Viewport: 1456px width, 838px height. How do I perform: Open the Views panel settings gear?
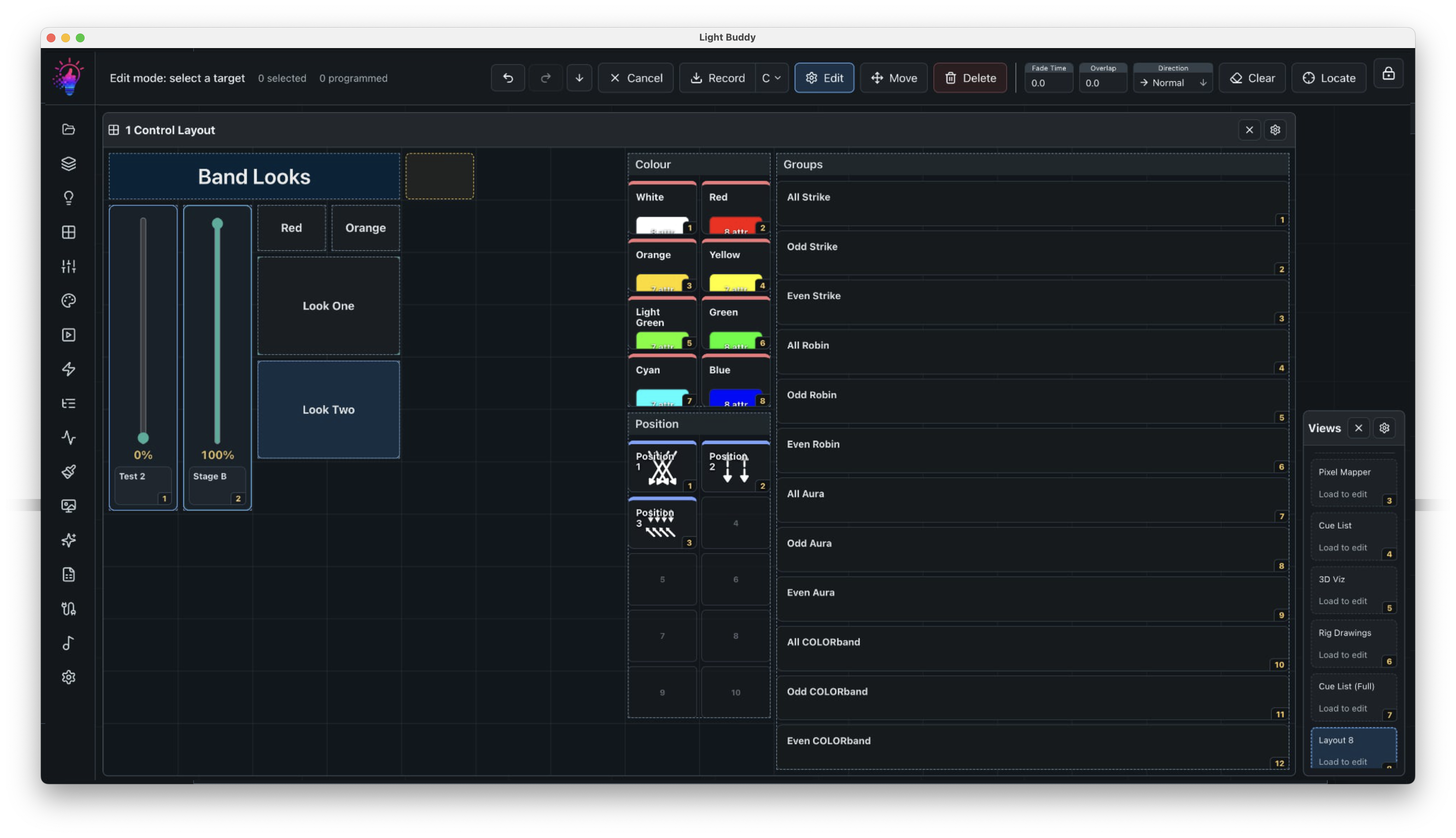[x=1384, y=428]
